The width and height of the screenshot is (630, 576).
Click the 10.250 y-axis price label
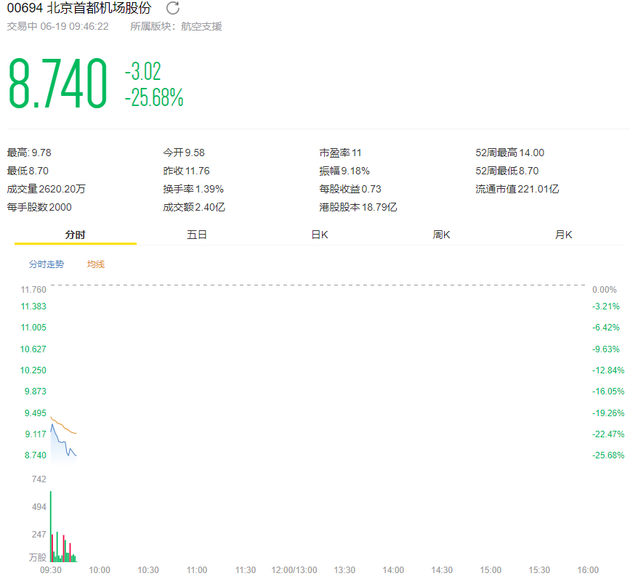[33, 370]
